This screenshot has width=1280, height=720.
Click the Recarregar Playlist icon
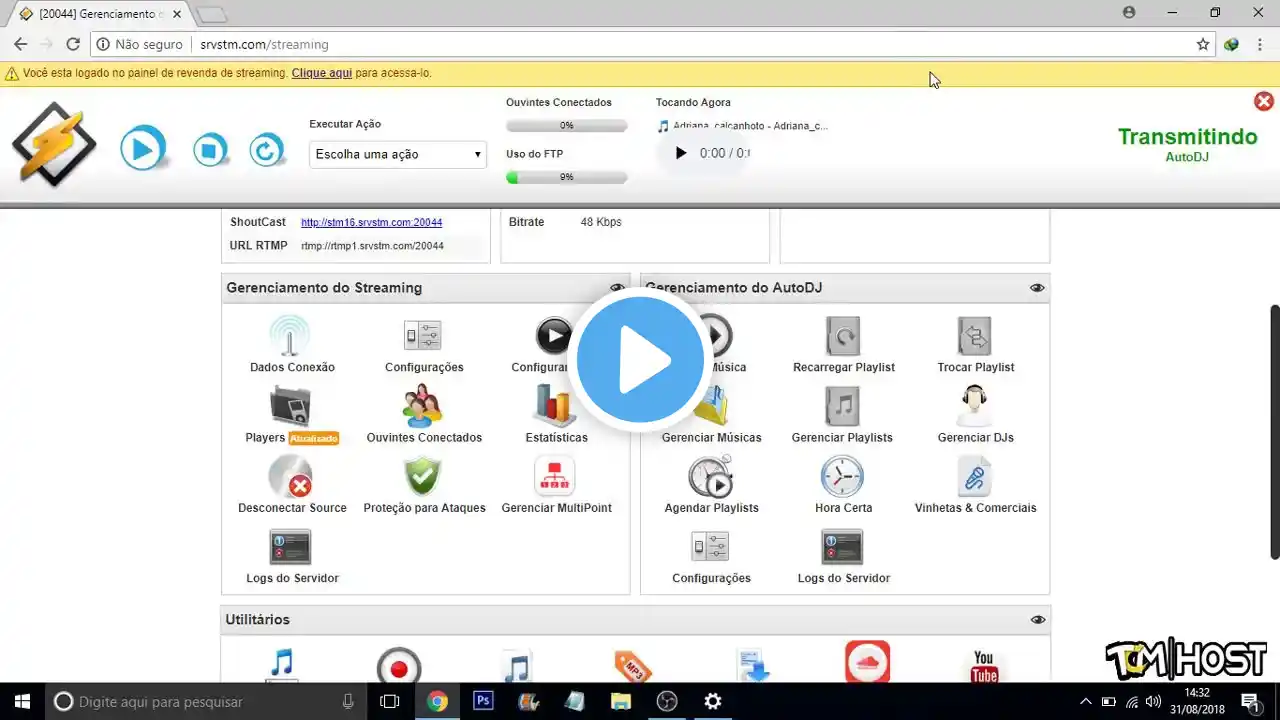coord(842,337)
